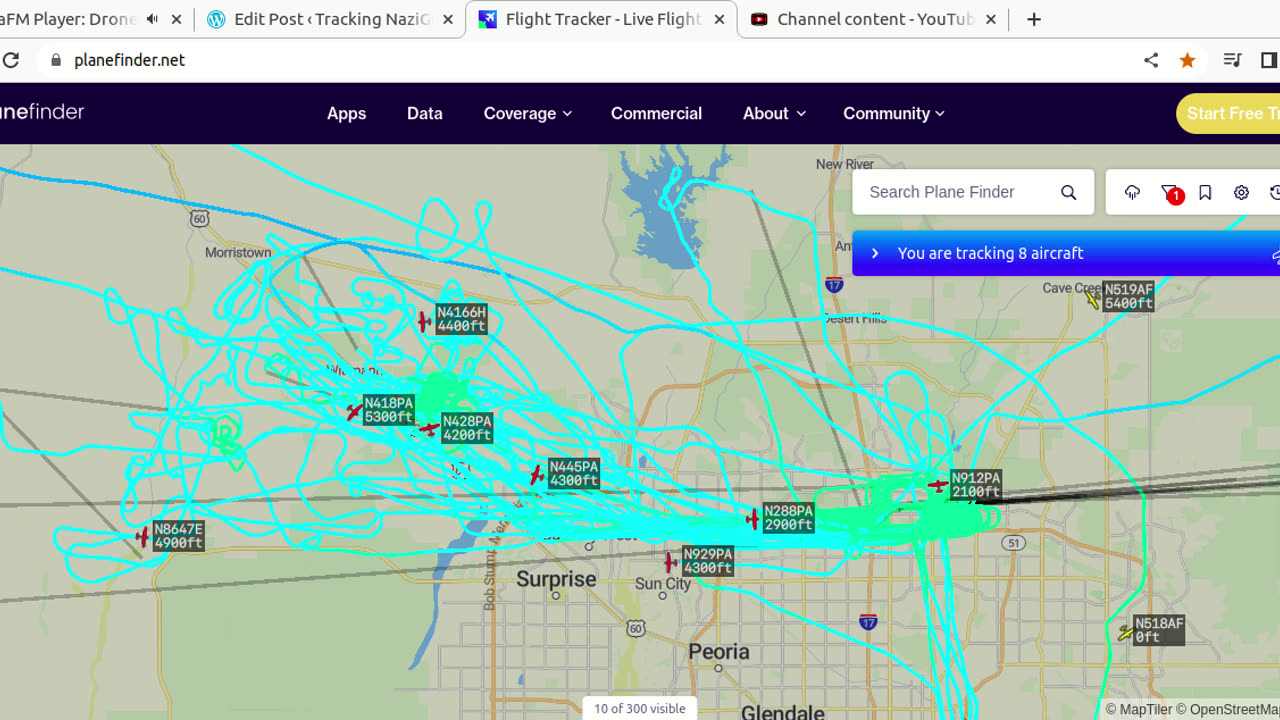Click the Plane Finder logo
Viewport: 1280px width, 720px height.
[x=42, y=112]
